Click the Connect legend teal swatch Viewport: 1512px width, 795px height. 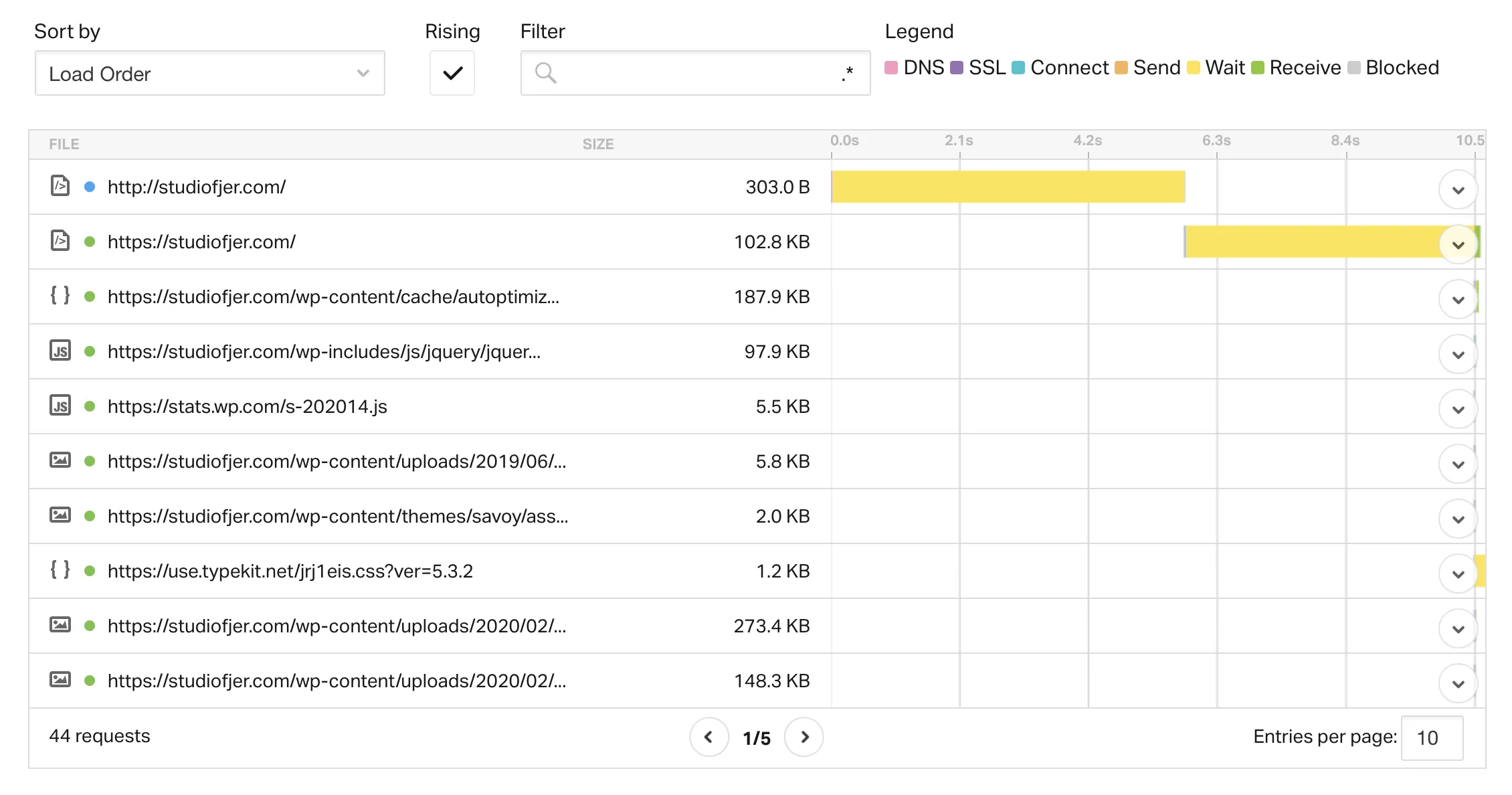tap(1018, 68)
